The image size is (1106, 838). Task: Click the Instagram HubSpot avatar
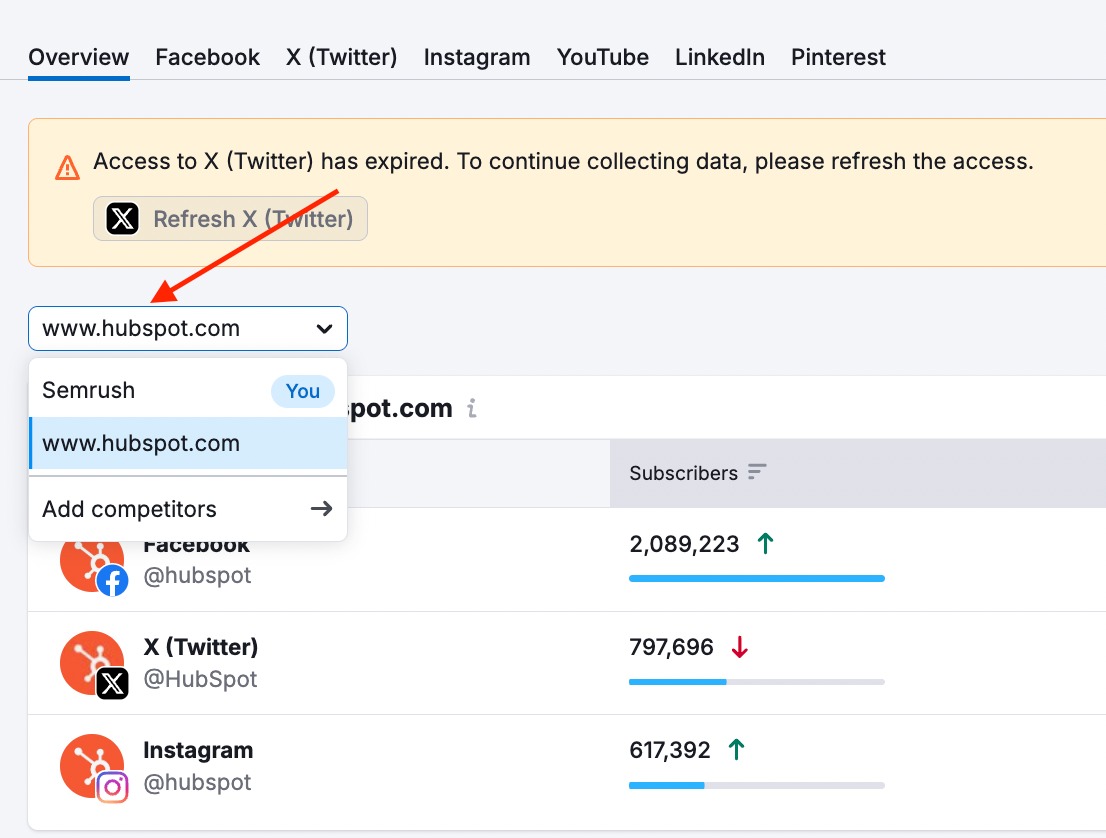pos(92,766)
